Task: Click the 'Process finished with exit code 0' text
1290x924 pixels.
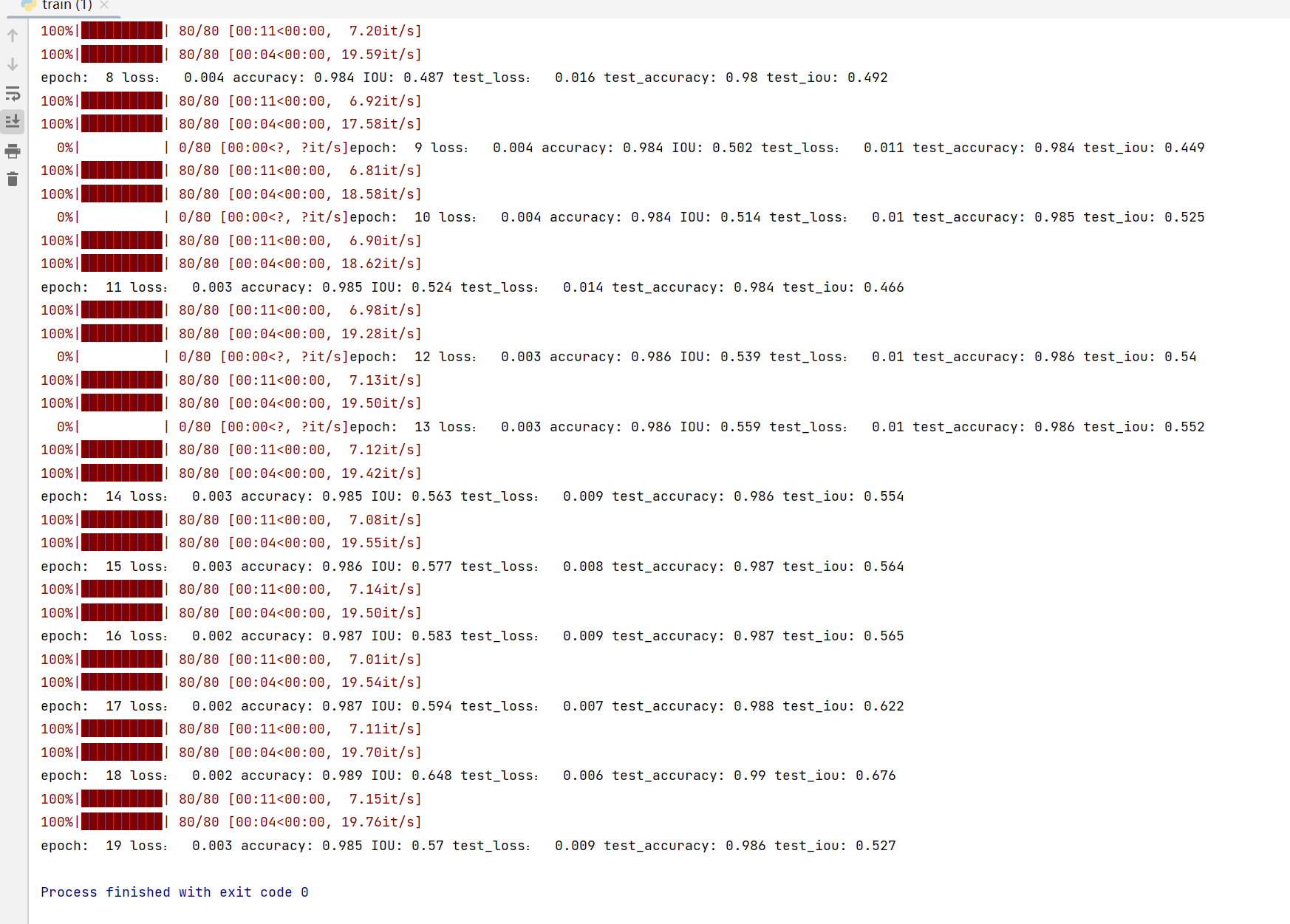Action: point(174,892)
